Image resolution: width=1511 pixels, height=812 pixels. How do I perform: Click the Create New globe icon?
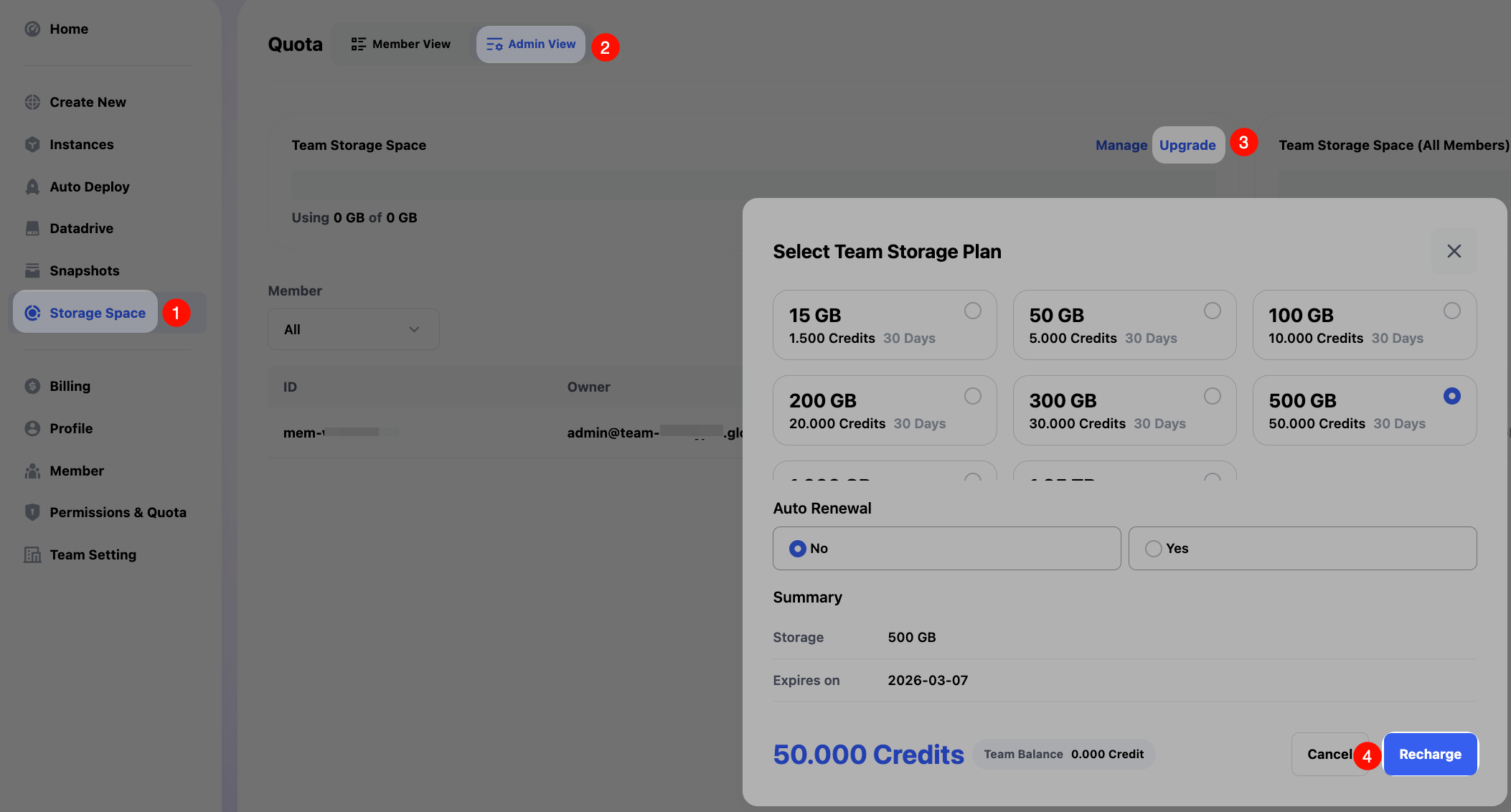(32, 102)
